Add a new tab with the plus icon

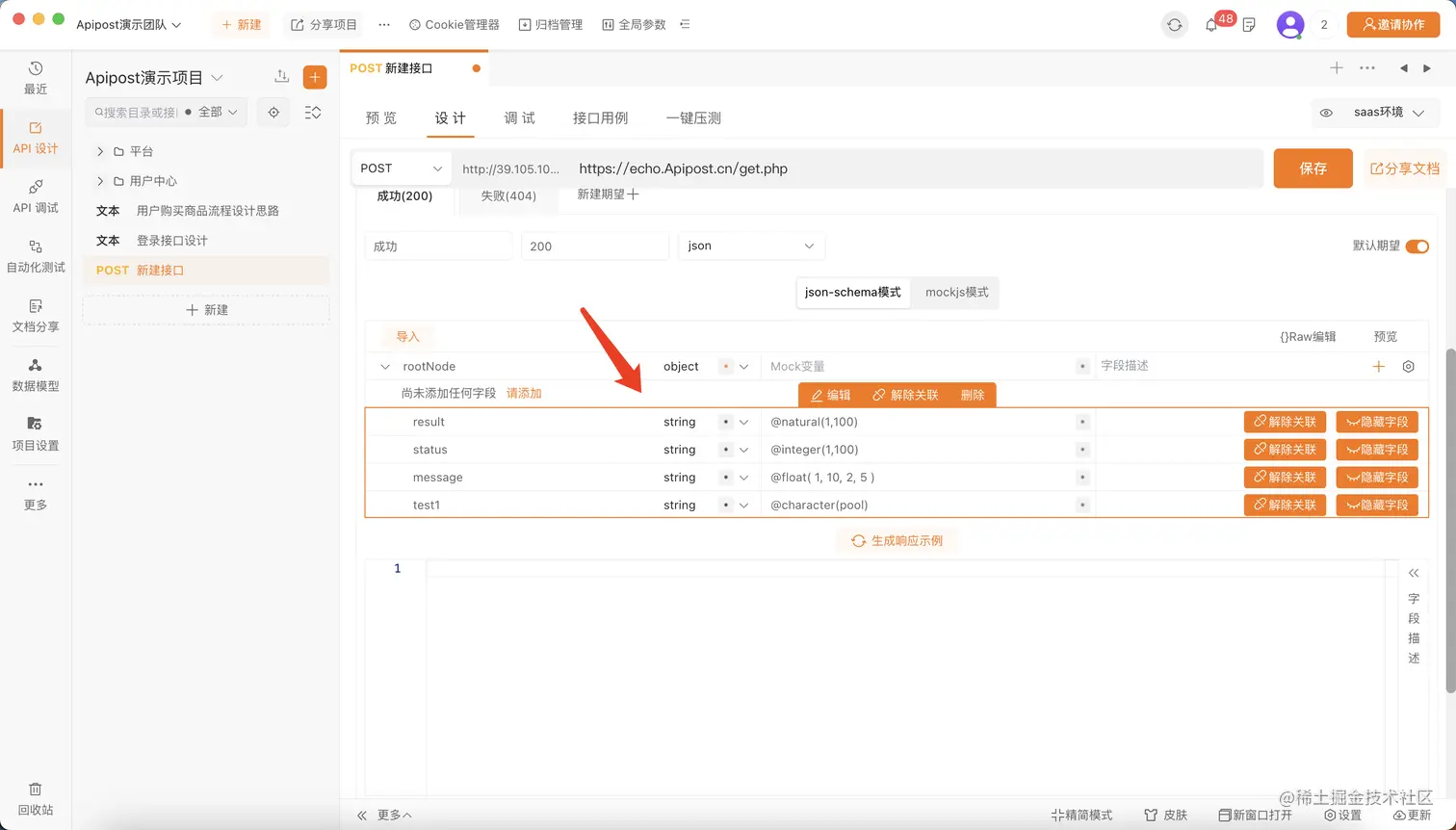[1337, 67]
